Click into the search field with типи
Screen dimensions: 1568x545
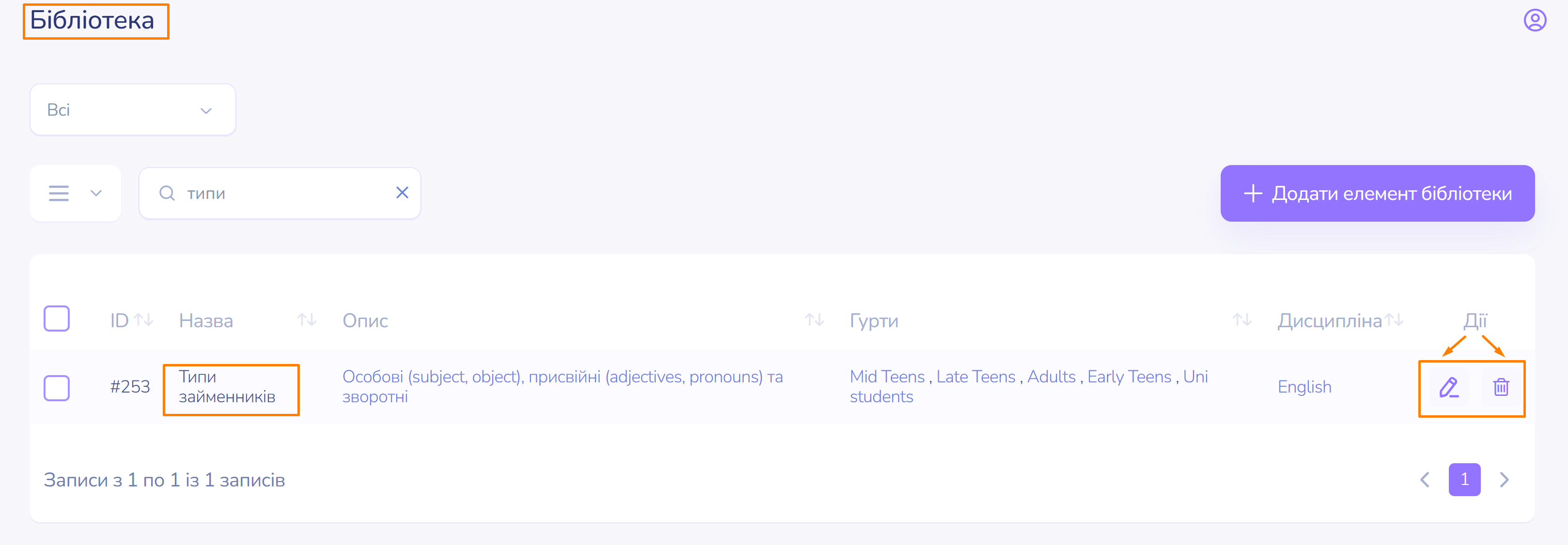280,194
